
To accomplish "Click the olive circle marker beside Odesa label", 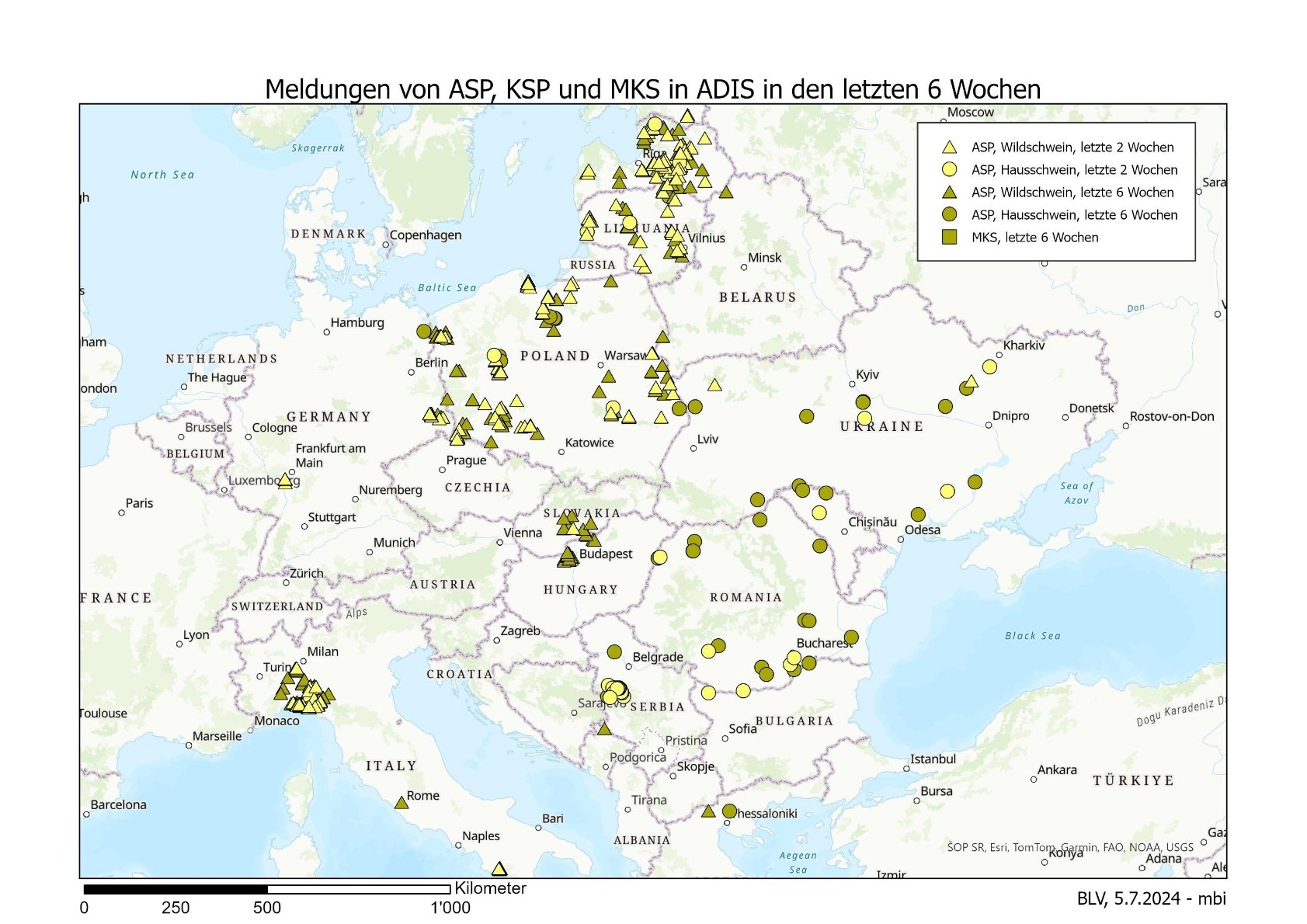I will click(918, 514).
